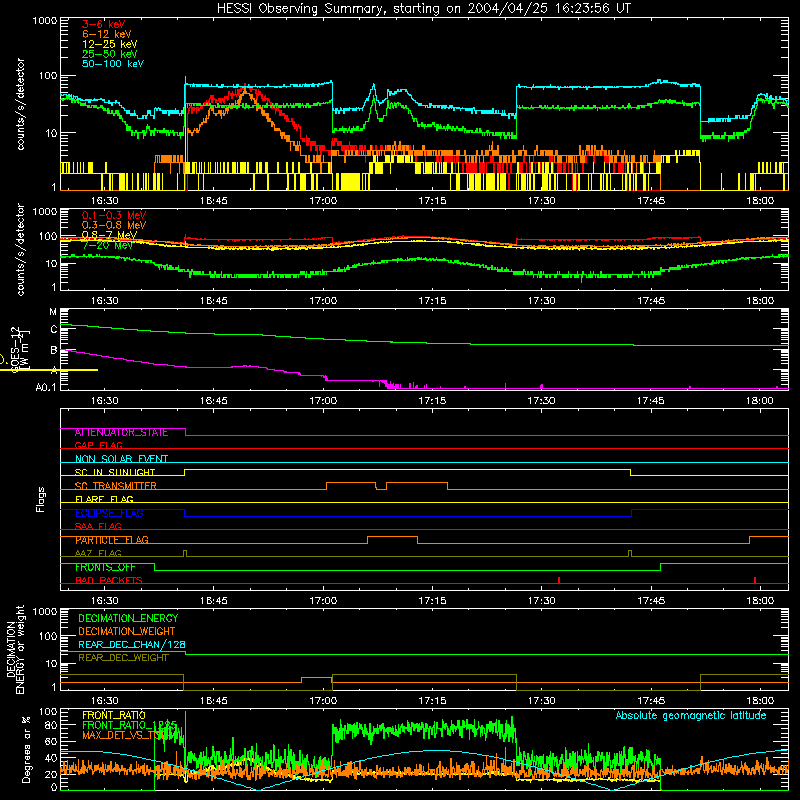Click the FRONTS_OFF flag label
800x800 pixels.
[x=105, y=567]
